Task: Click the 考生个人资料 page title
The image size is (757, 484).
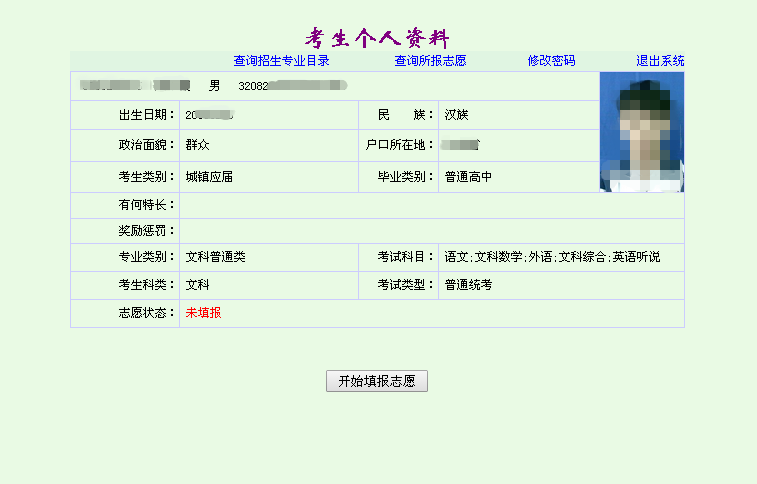Action: pos(377,38)
